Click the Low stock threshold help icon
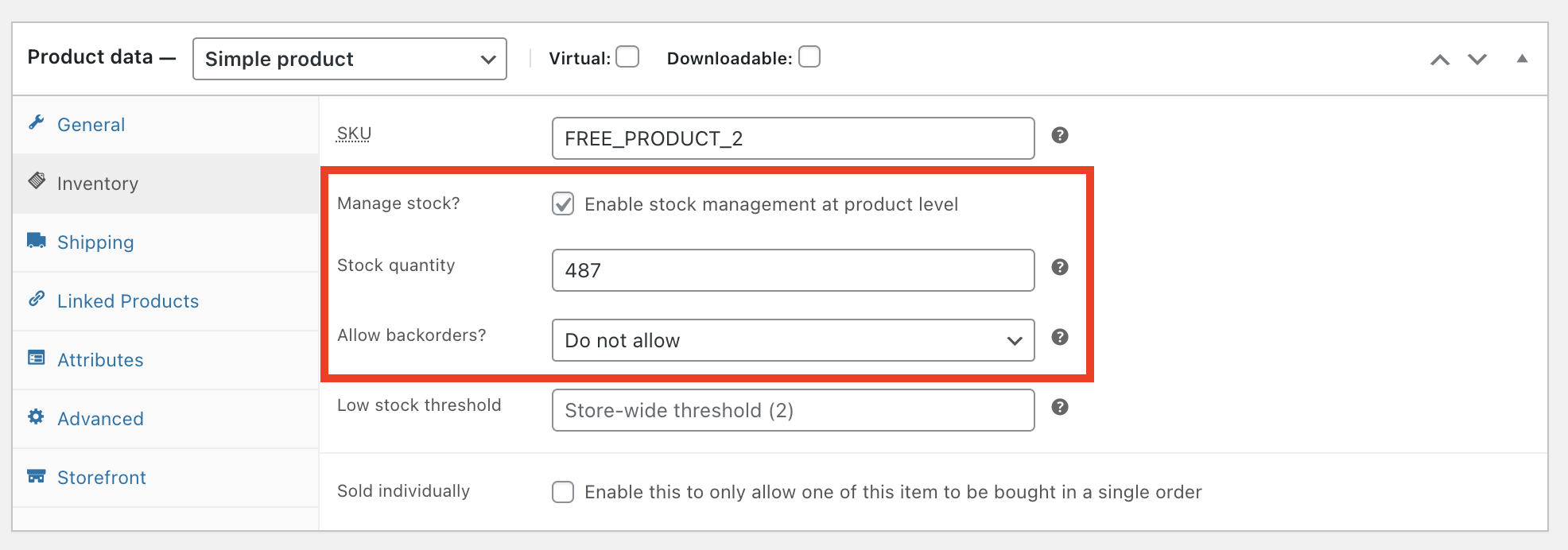1568x550 pixels. tap(1059, 407)
